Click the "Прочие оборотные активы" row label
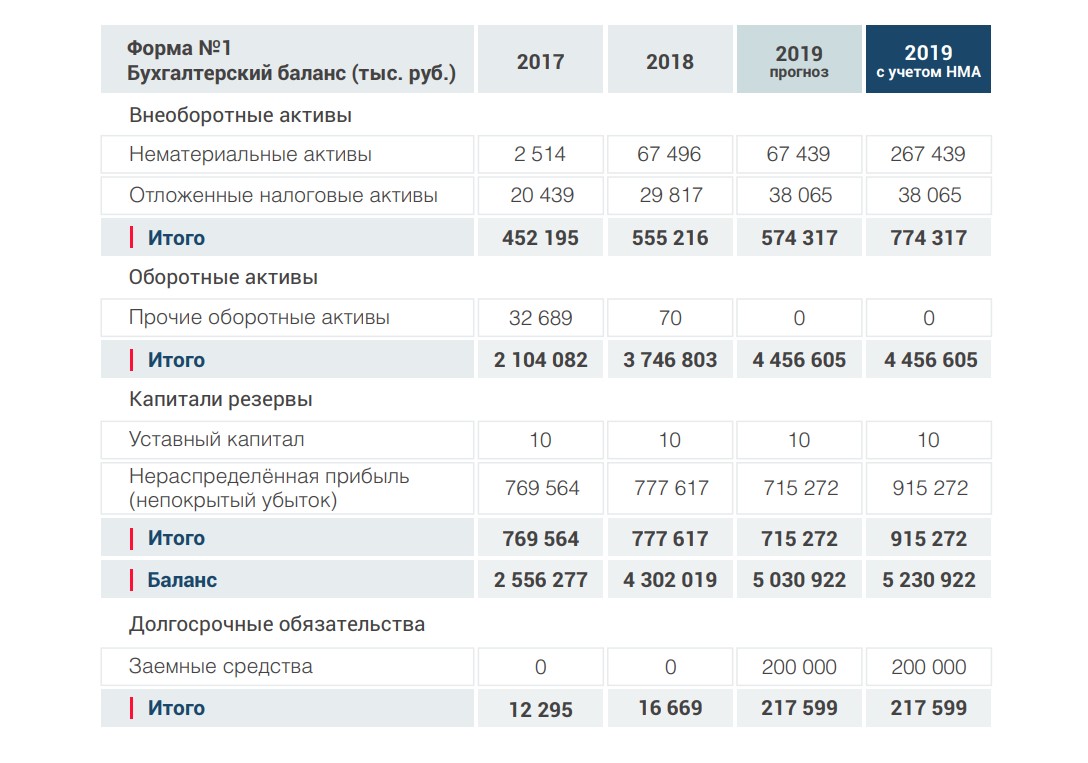The image size is (1088, 763). coord(259,318)
